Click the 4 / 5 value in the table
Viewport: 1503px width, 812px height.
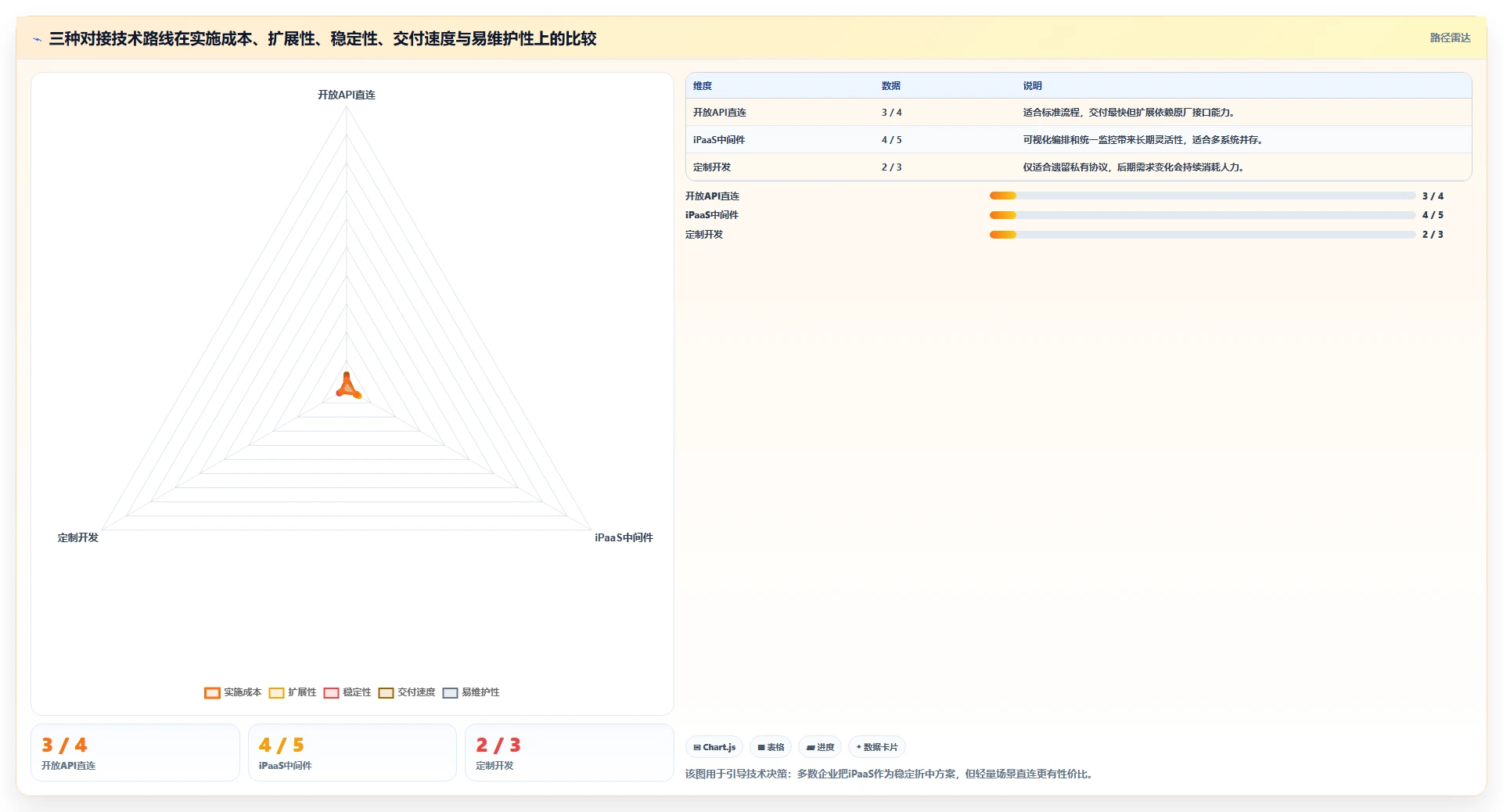tap(892, 140)
